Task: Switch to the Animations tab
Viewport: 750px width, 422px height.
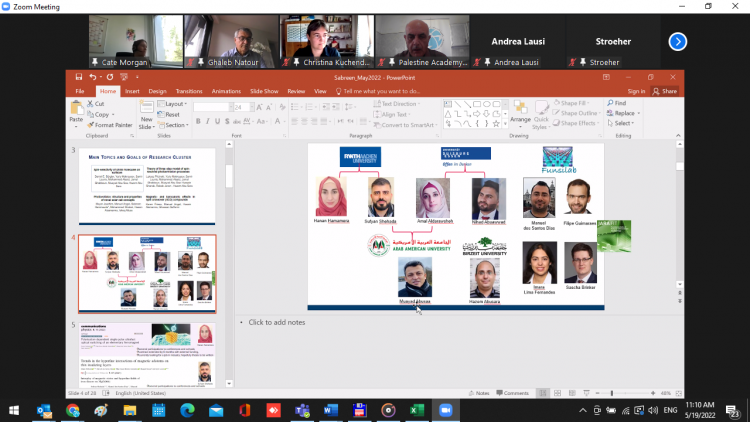Action: coord(226,91)
